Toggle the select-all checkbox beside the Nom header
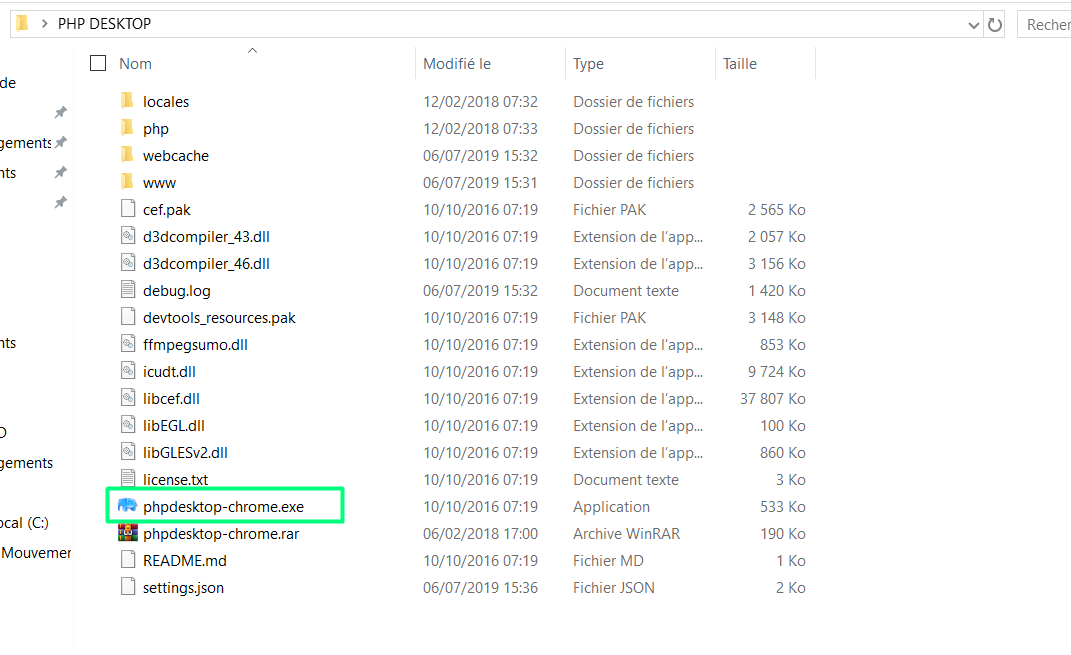The height and width of the screenshot is (655, 1071). (x=97, y=62)
